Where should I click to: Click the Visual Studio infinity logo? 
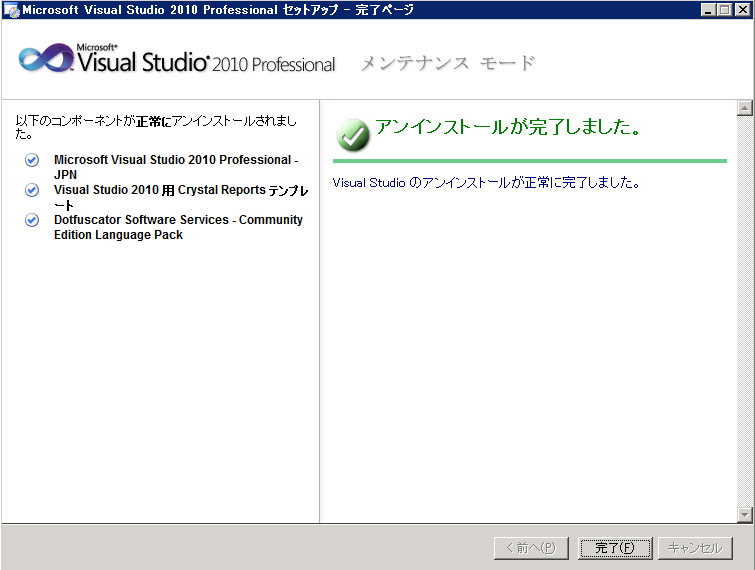(46, 59)
